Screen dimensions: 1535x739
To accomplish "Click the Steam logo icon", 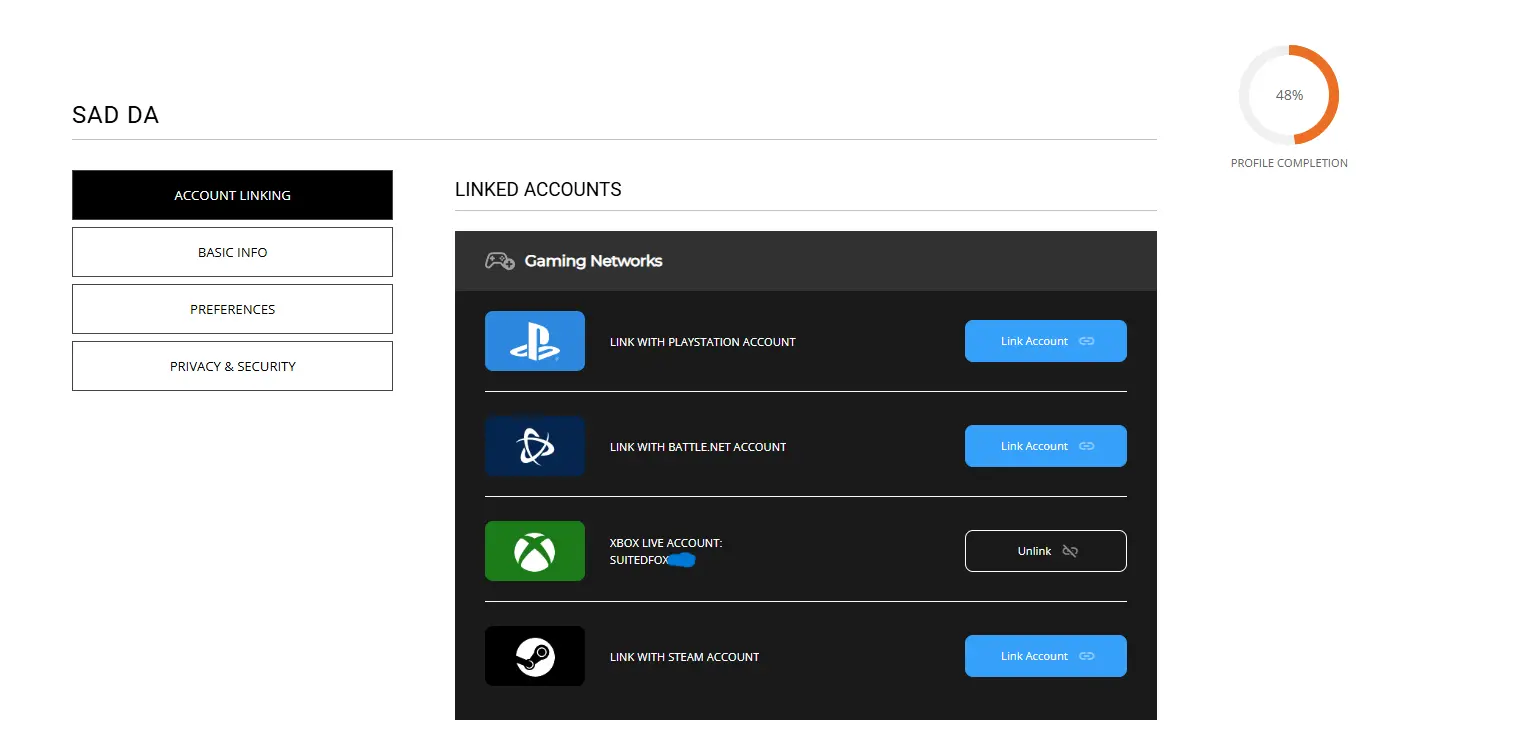I will point(534,656).
